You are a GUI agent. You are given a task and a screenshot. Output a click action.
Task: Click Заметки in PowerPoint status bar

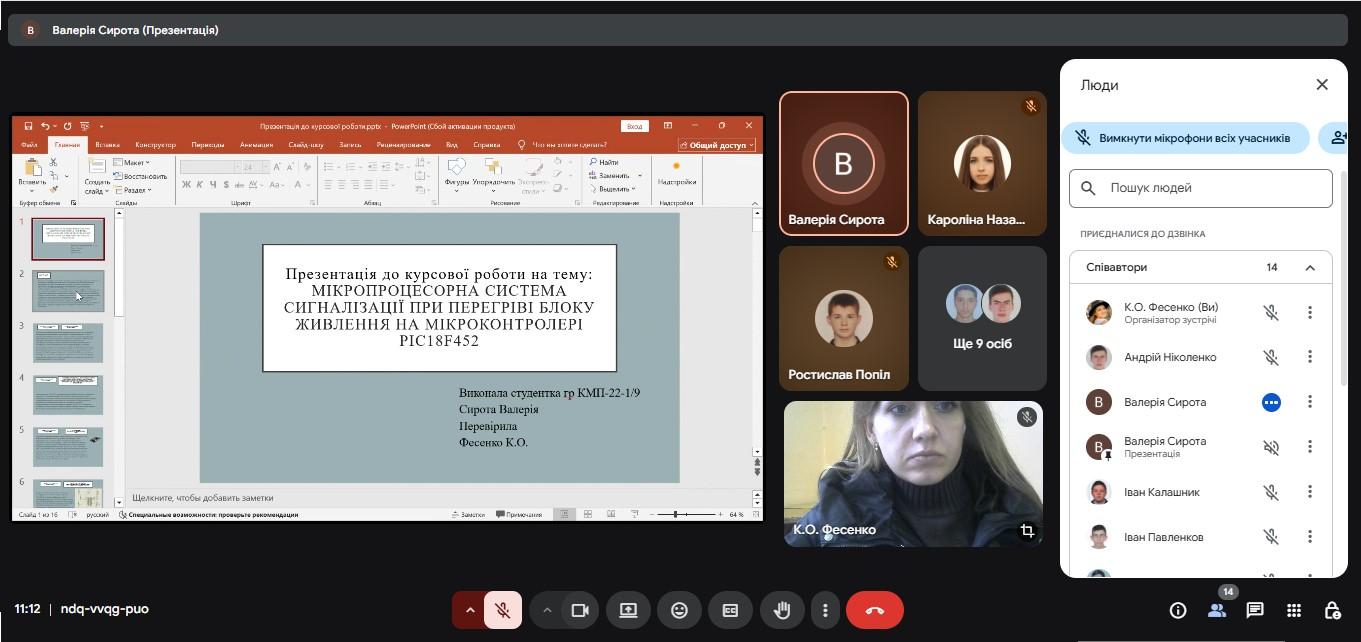[x=467, y=514]
